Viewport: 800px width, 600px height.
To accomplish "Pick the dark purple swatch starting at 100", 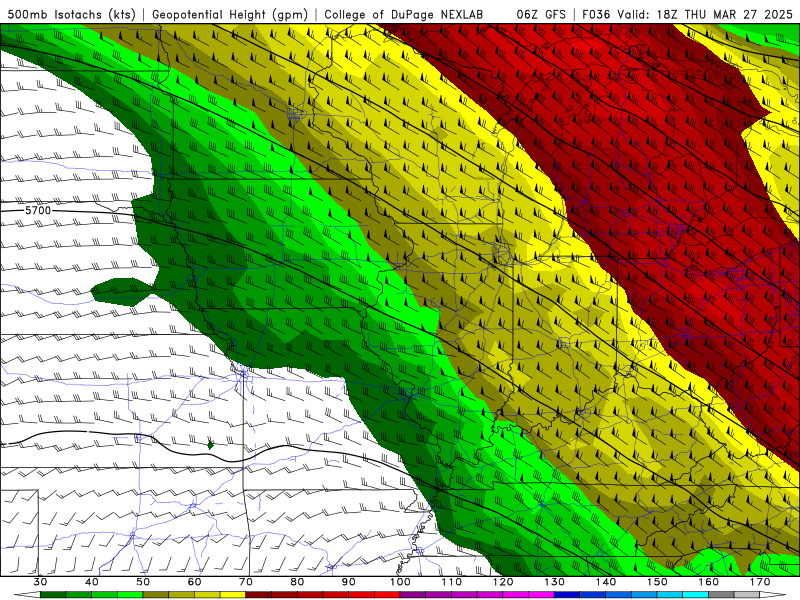I will 413,595.
